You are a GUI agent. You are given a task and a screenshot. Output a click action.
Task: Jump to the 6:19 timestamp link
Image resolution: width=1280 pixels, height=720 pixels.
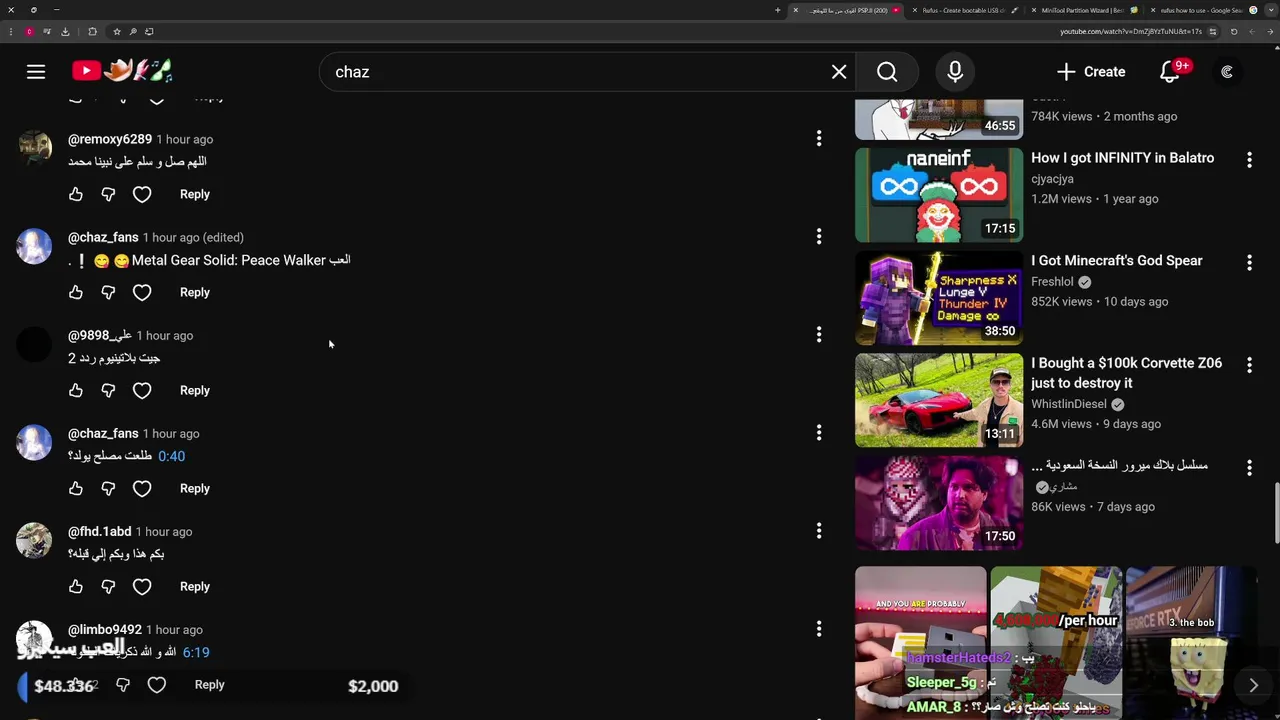tap(196, 652)
